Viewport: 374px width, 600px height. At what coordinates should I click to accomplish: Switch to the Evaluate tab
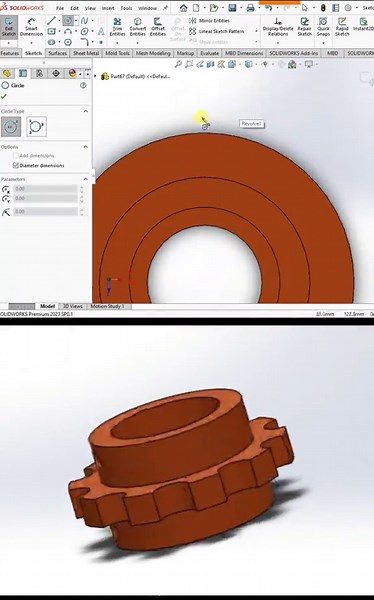(209, 53)
